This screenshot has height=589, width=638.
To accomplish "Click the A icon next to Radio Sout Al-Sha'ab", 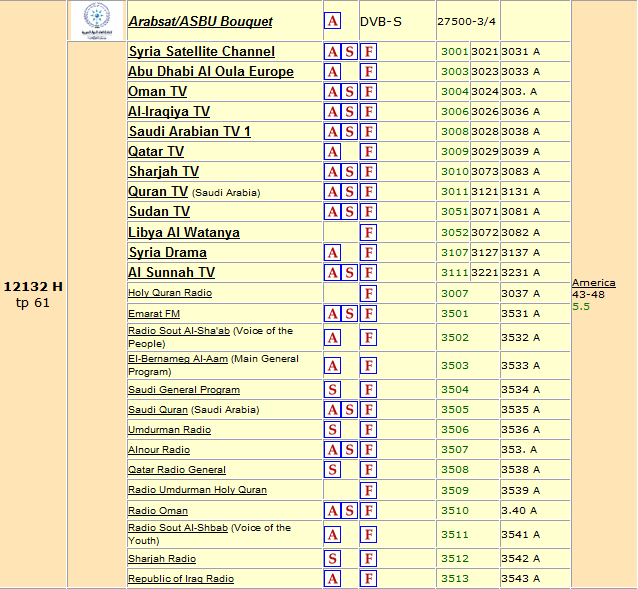I will click(332, 337).
